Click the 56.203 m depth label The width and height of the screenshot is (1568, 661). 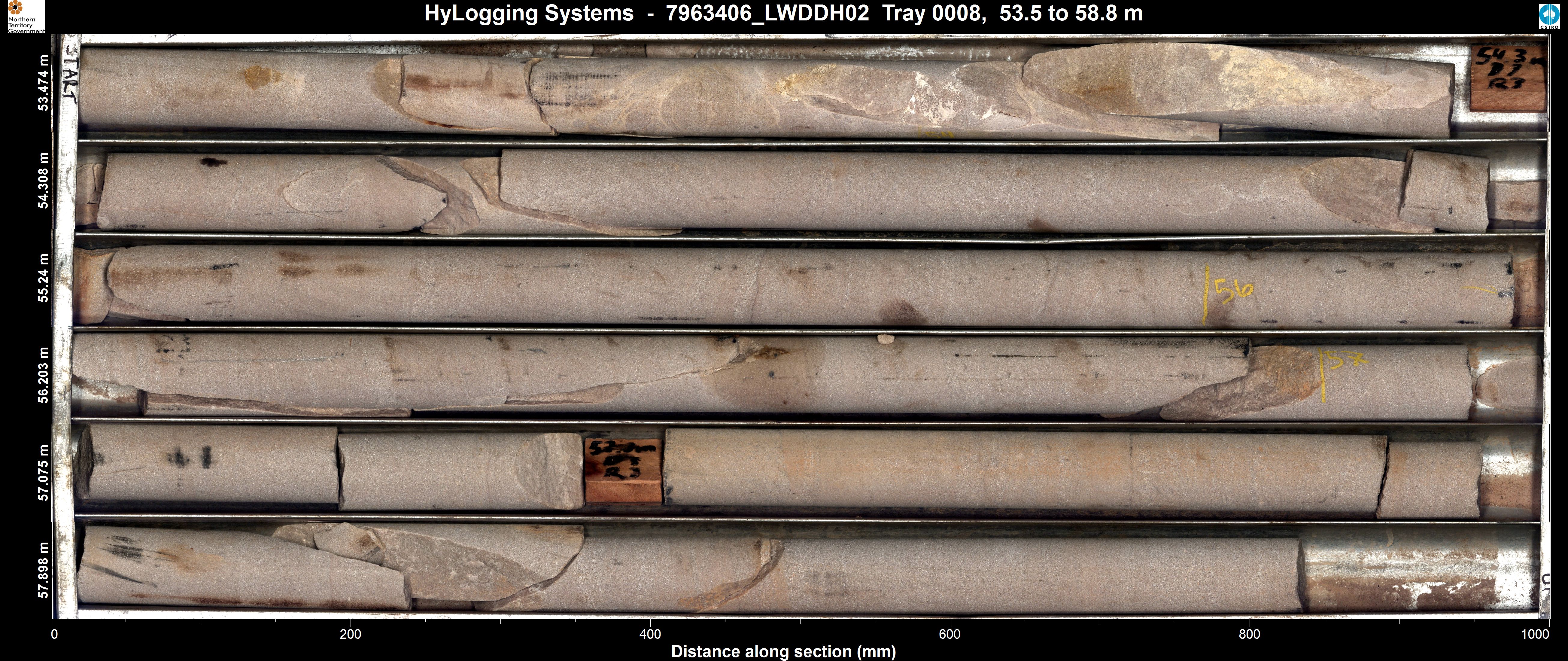[x=43, y=375]
